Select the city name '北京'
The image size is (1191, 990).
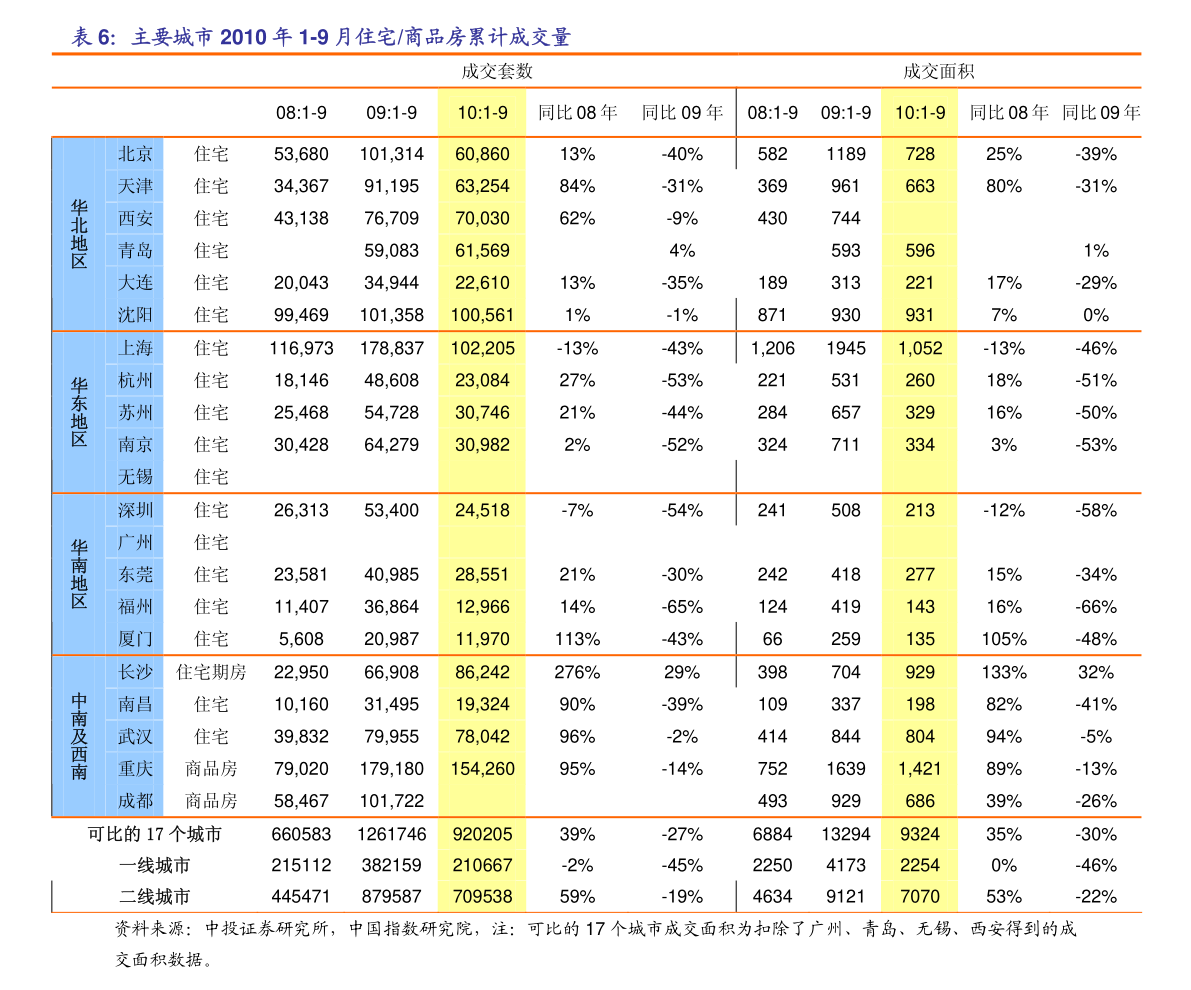pyautogui.click(x=135, y=154)
